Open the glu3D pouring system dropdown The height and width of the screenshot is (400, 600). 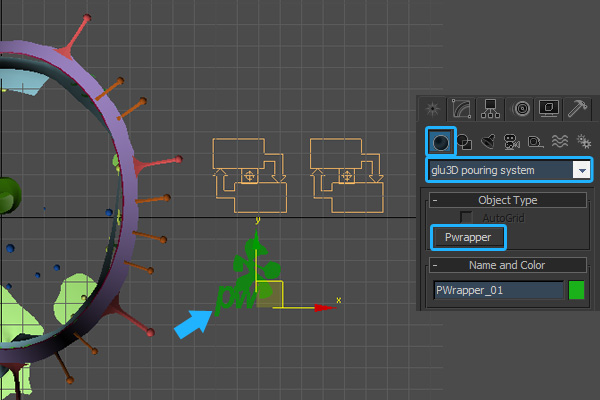[x=580, y=170]
